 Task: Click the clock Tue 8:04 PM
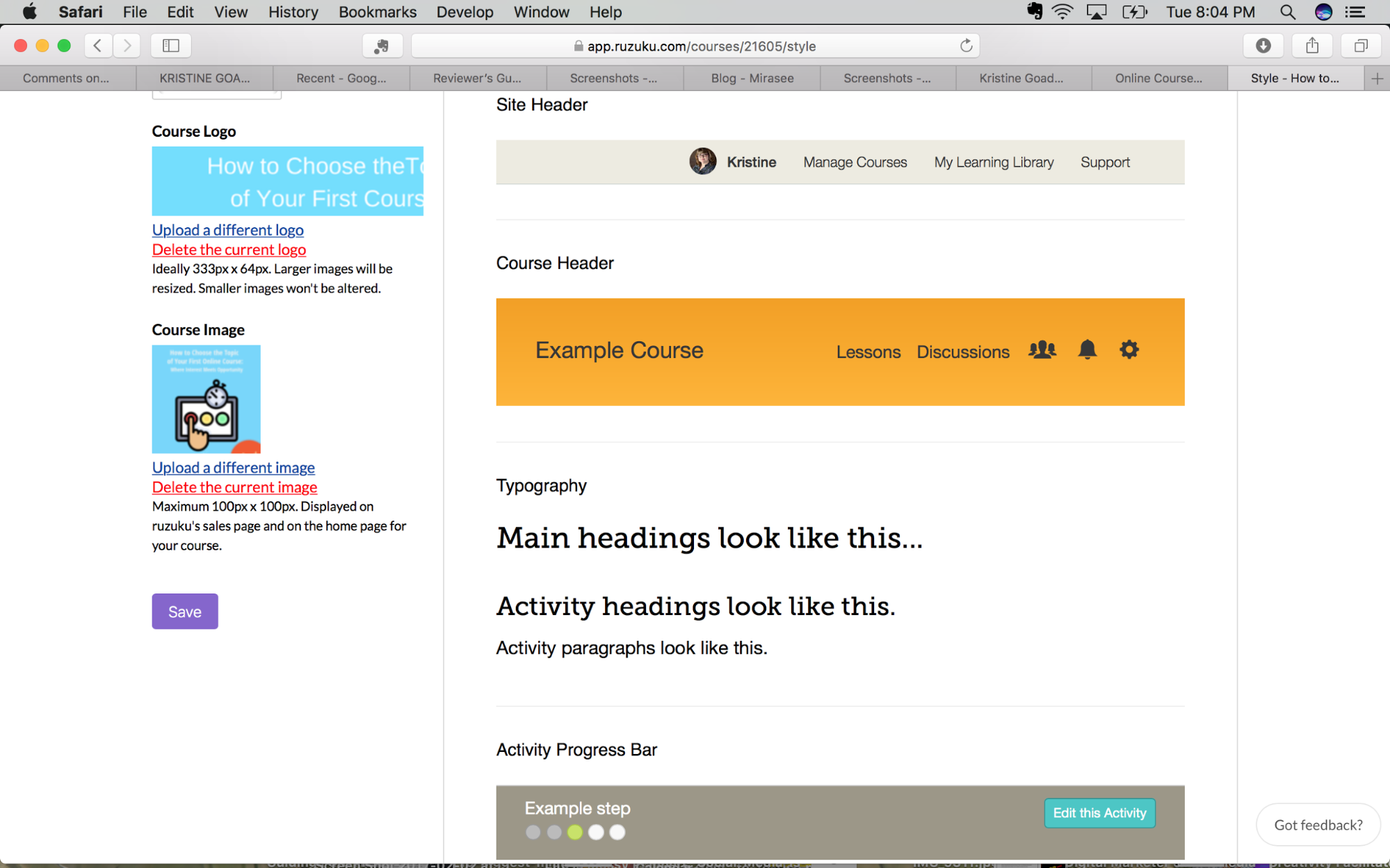(1211, 12)
